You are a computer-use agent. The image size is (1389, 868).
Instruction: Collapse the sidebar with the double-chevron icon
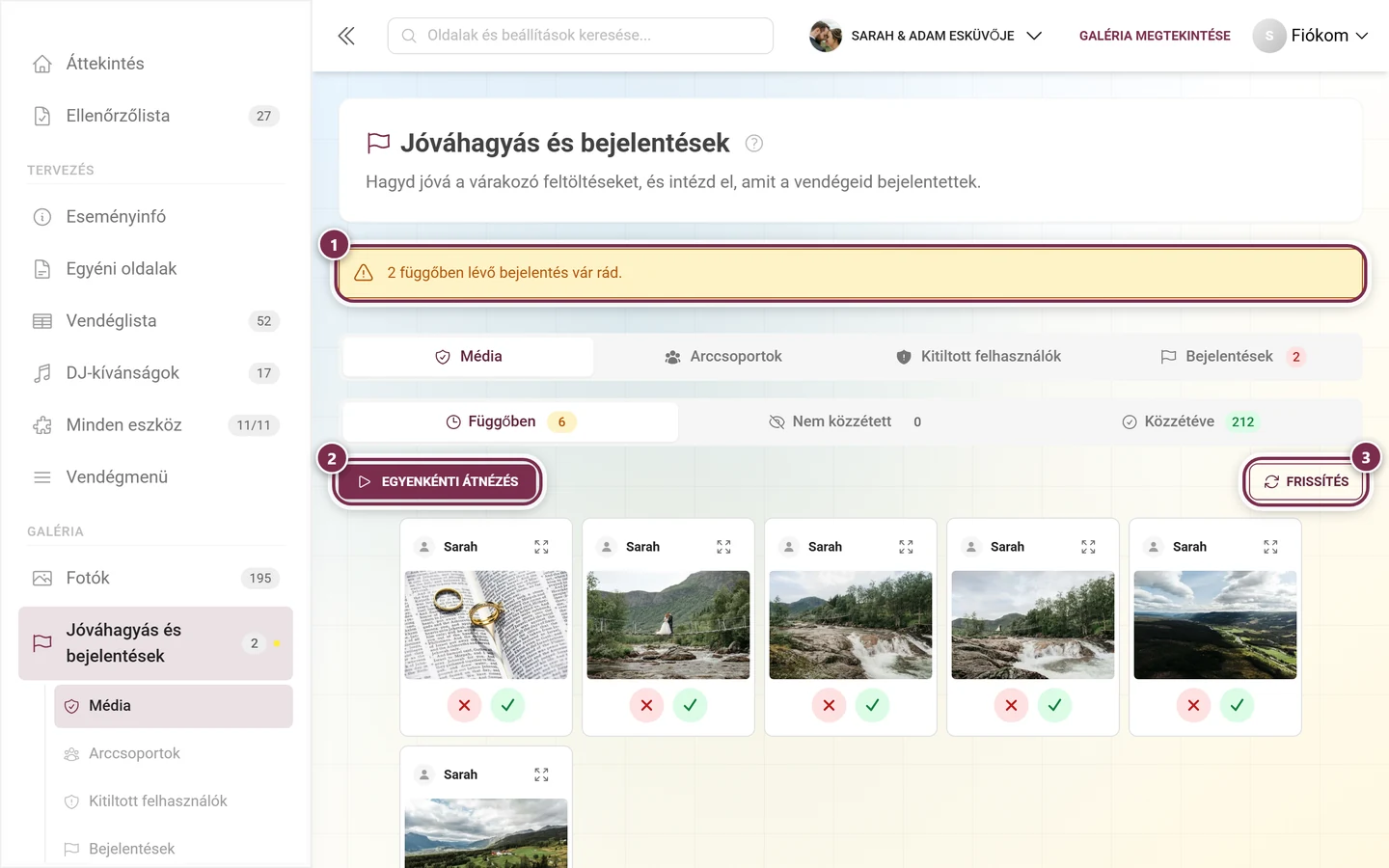point(346,36)
